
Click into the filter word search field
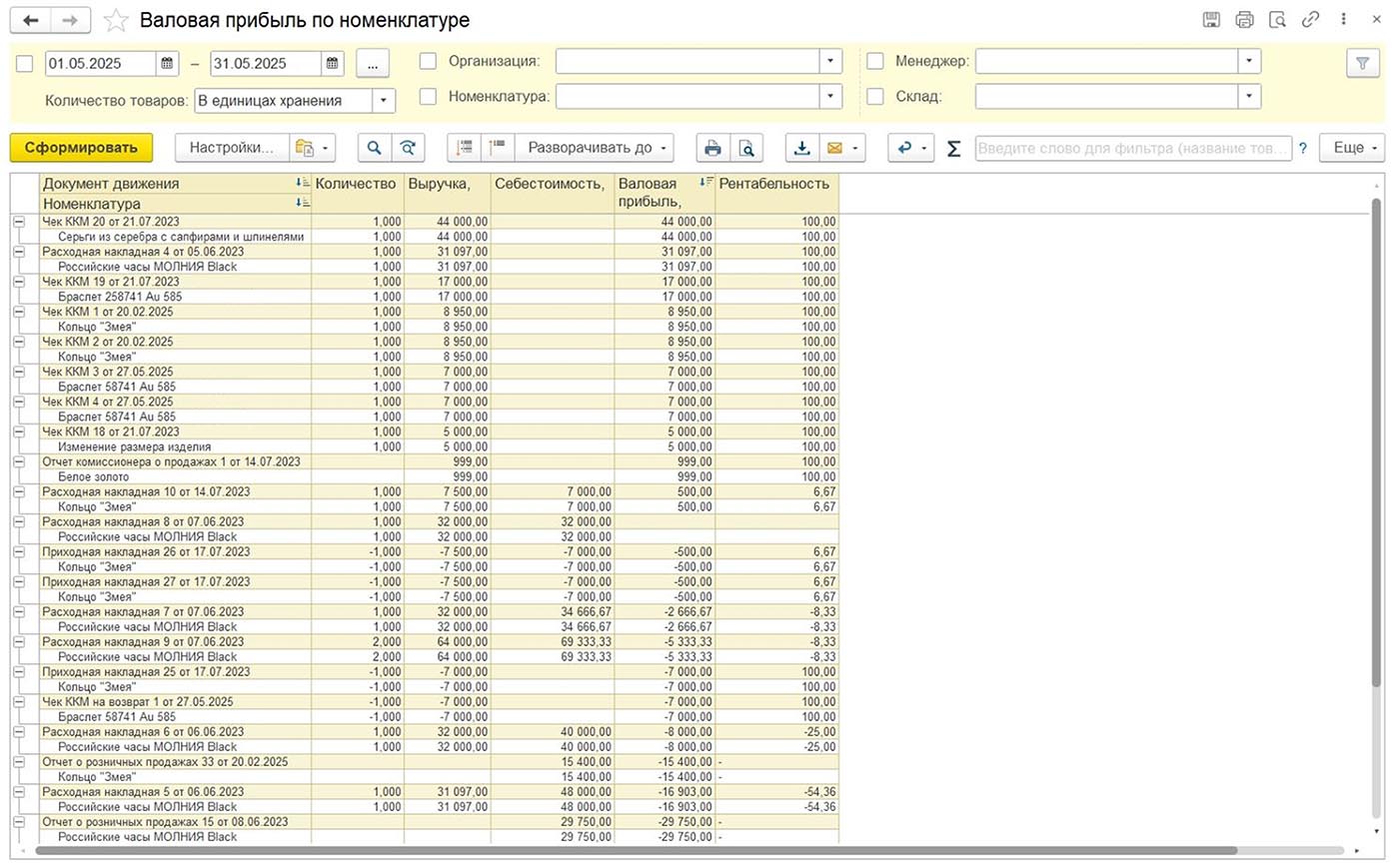[1133, 148]
